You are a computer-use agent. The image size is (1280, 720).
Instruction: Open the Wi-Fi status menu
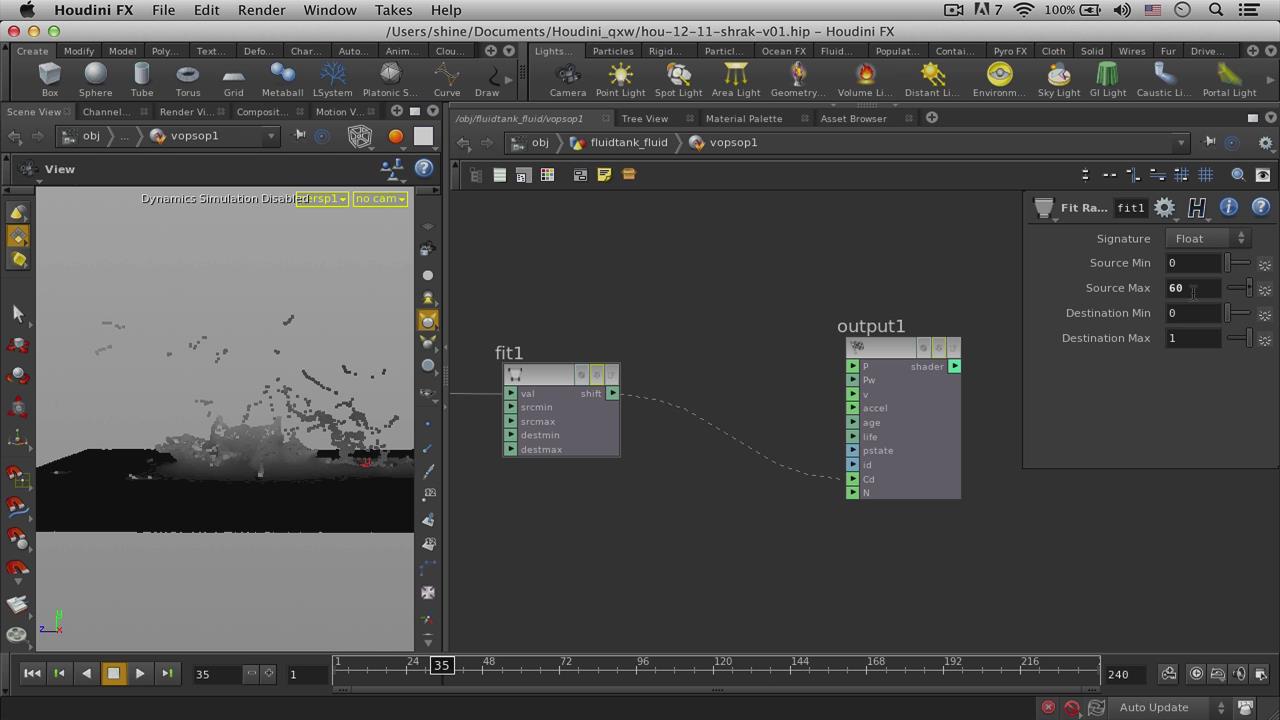(x=1024, y=10)
